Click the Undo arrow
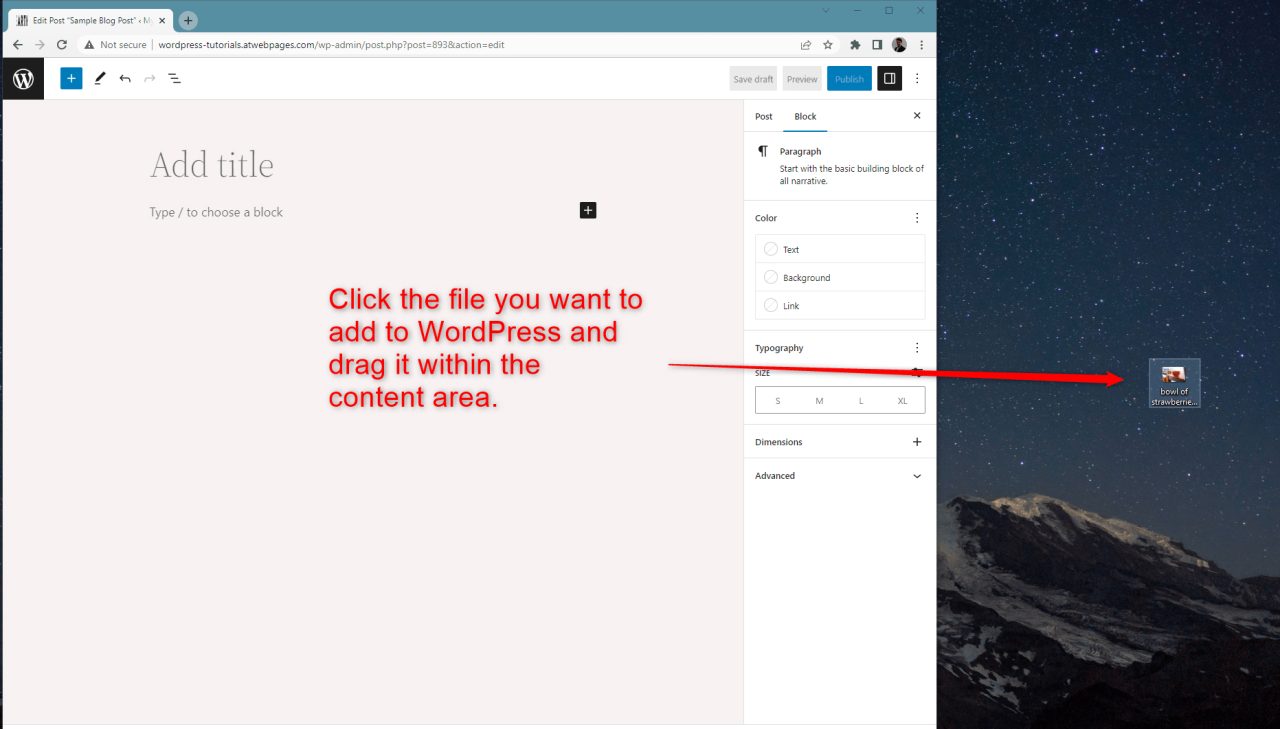This screenshot has height=729, width=1280. 124,78
